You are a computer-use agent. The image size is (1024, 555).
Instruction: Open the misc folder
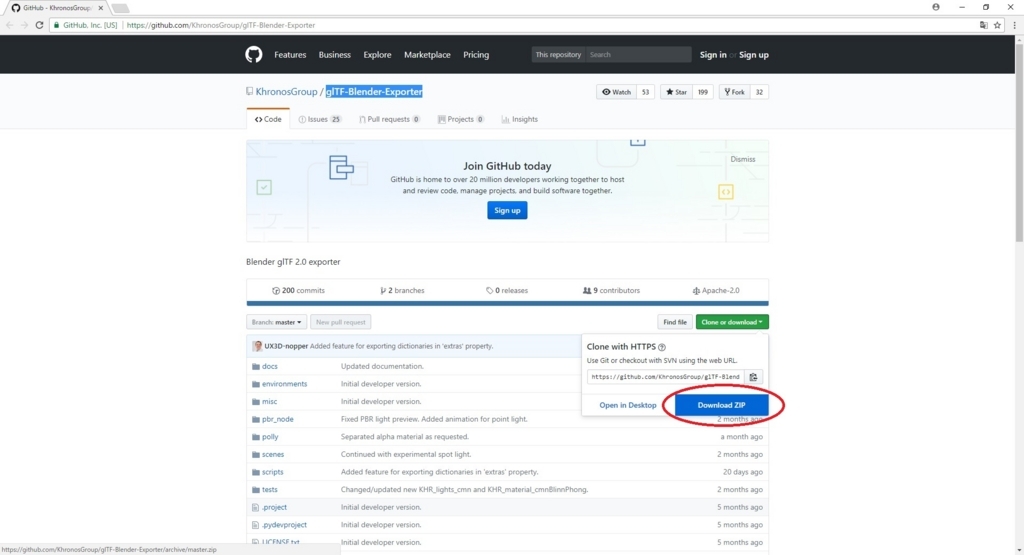(x=269, y=402)
